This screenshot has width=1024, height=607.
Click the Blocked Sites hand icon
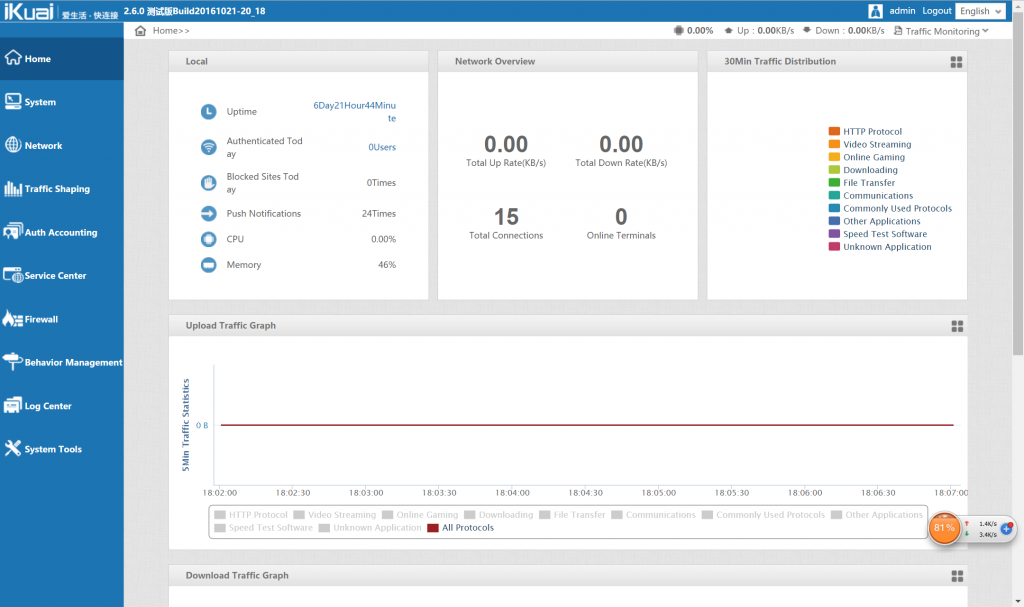(208, 183)
